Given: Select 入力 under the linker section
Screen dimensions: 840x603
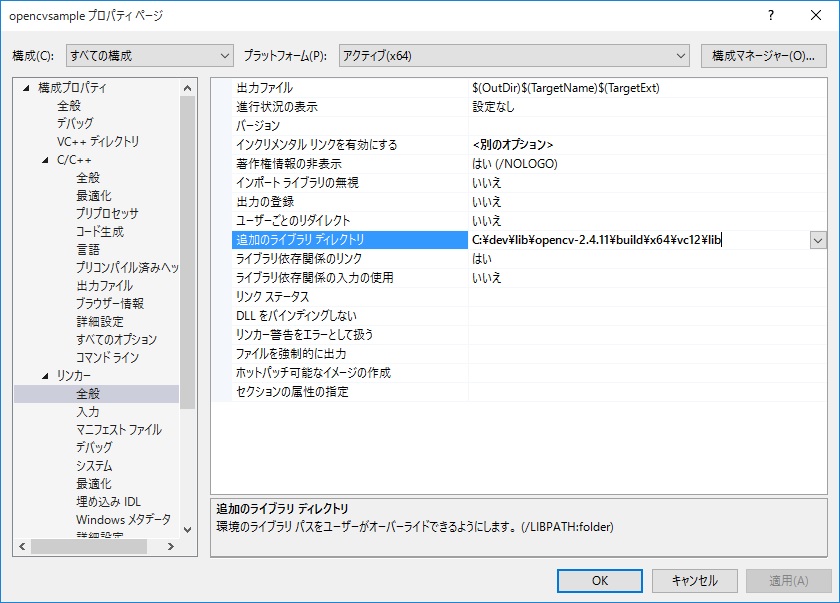Looking at the screenshot, I should 88,412.
